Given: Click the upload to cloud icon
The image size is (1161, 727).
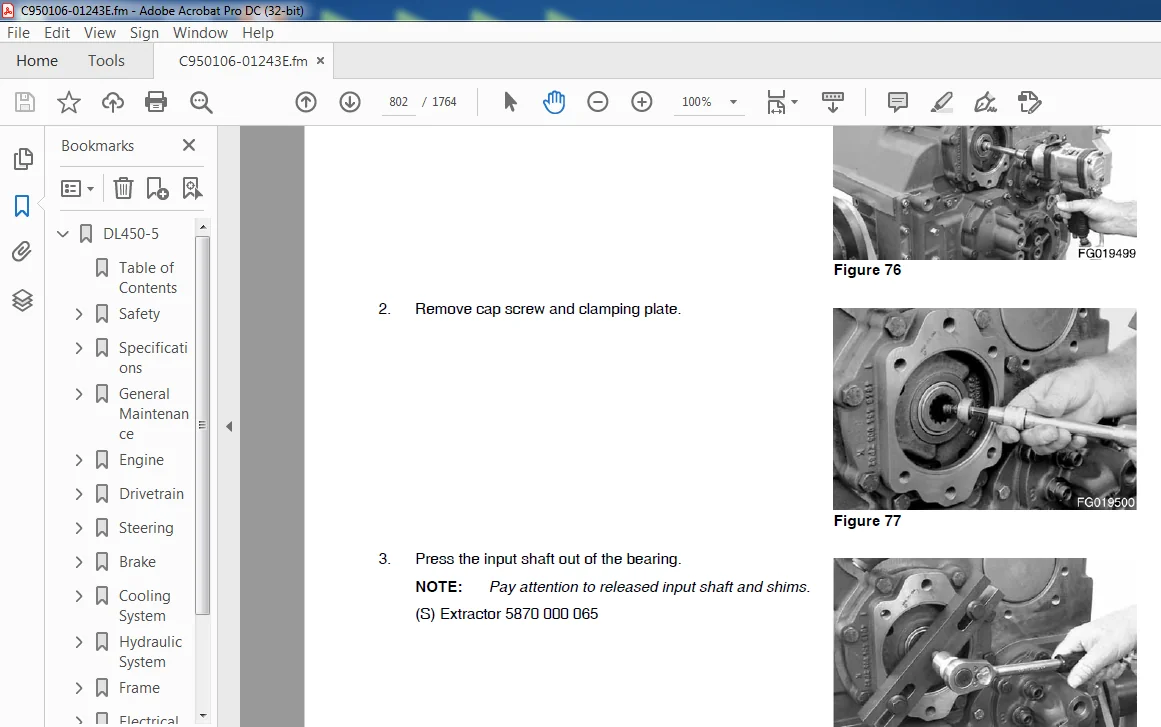Looking at the screenshot, I should point(113,101).
